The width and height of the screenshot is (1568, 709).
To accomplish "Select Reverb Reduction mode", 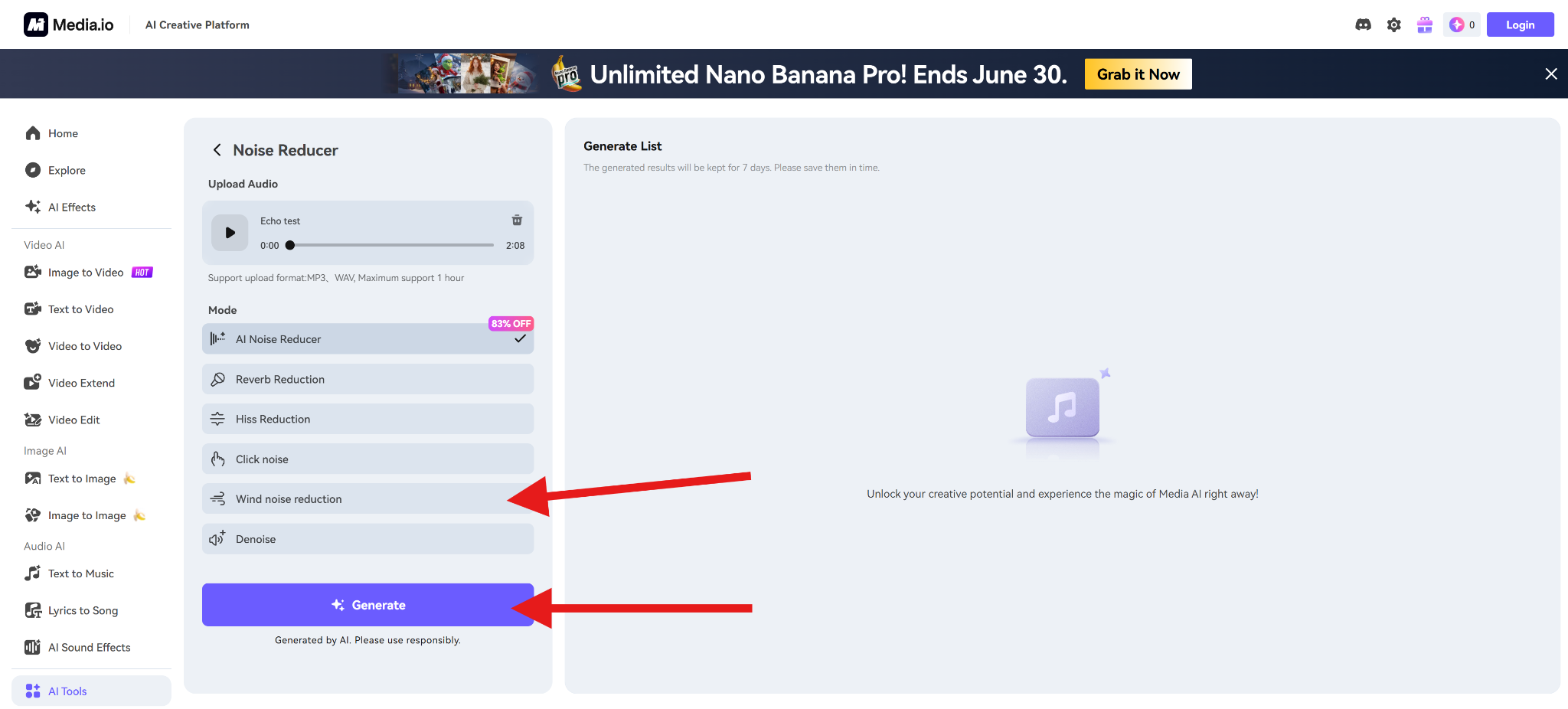I will [x=367, y=379].
